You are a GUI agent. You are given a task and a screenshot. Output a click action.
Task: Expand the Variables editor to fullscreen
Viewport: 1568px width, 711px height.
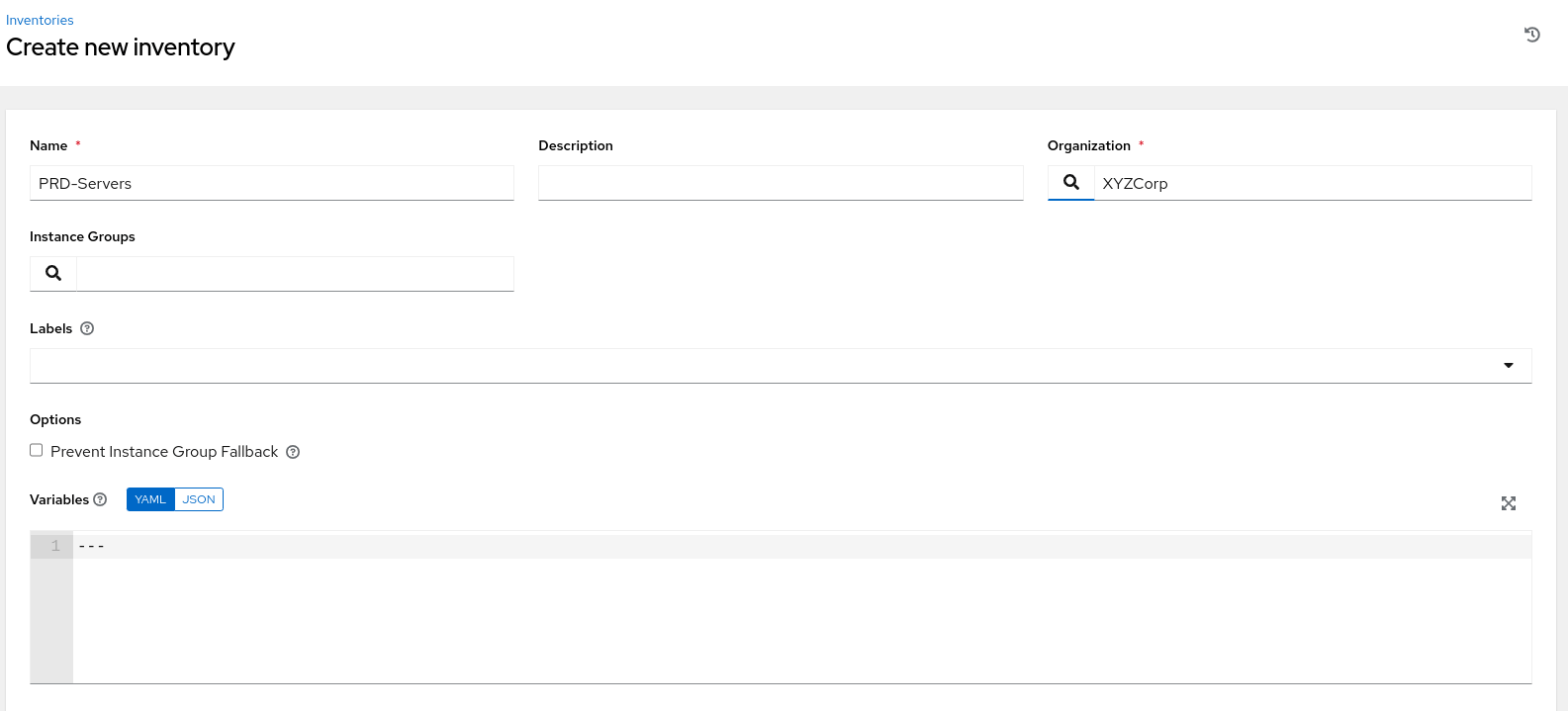pyautogui.click(x=1508, y=503)
